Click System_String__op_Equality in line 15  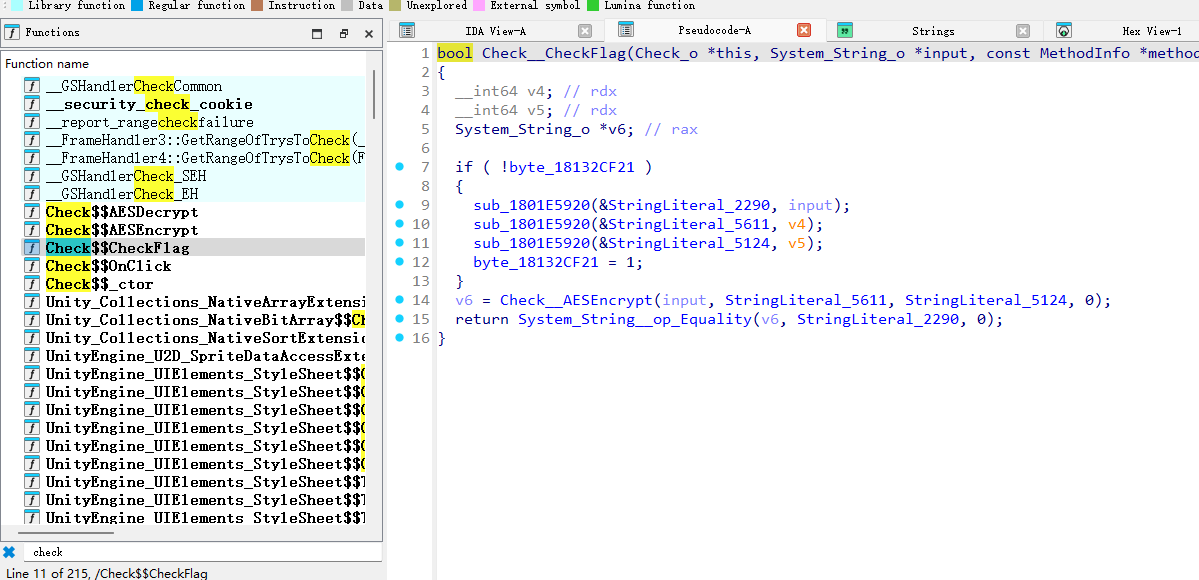(x=634, y=319)
